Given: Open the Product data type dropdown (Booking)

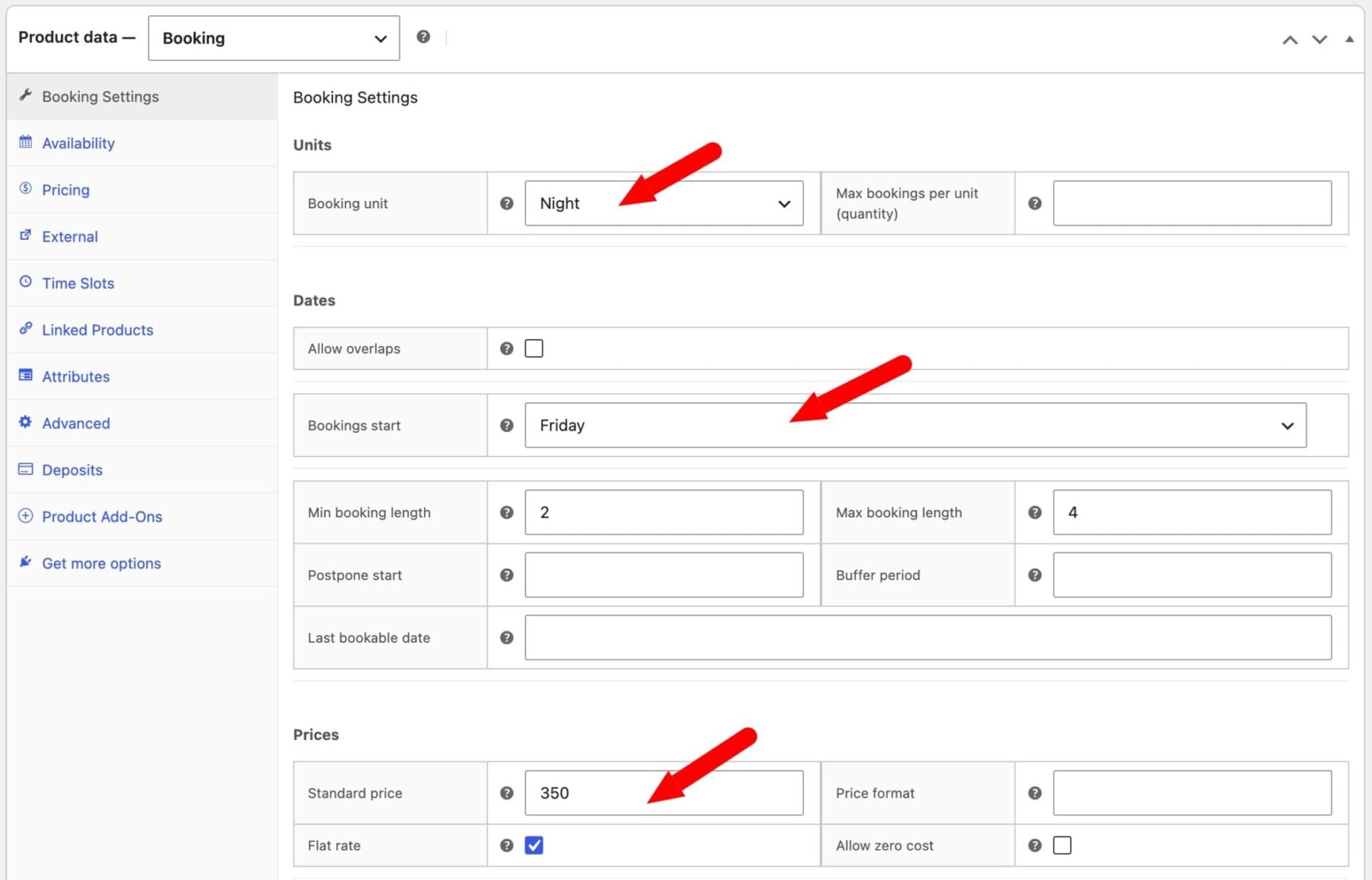Looking at the screenshot, I should click(274, 38).
